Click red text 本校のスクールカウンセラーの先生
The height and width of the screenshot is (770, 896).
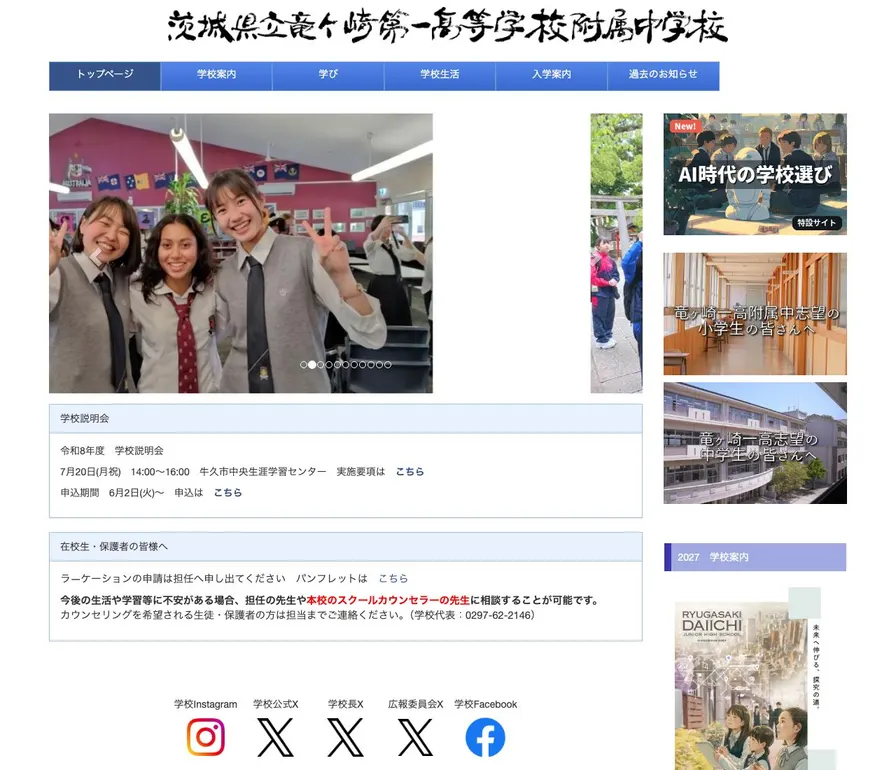pos(388,600)
